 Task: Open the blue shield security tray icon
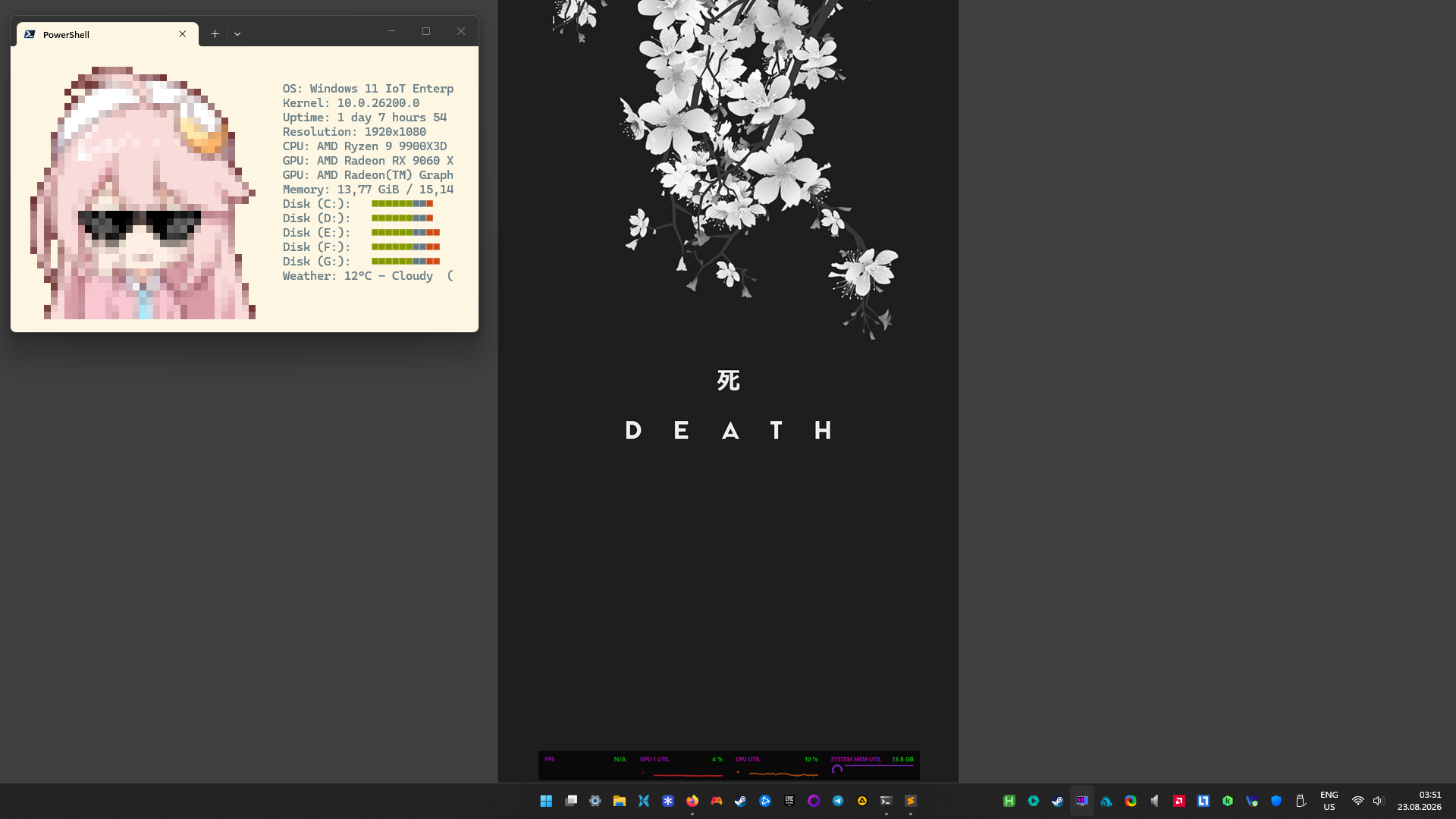1276,801
